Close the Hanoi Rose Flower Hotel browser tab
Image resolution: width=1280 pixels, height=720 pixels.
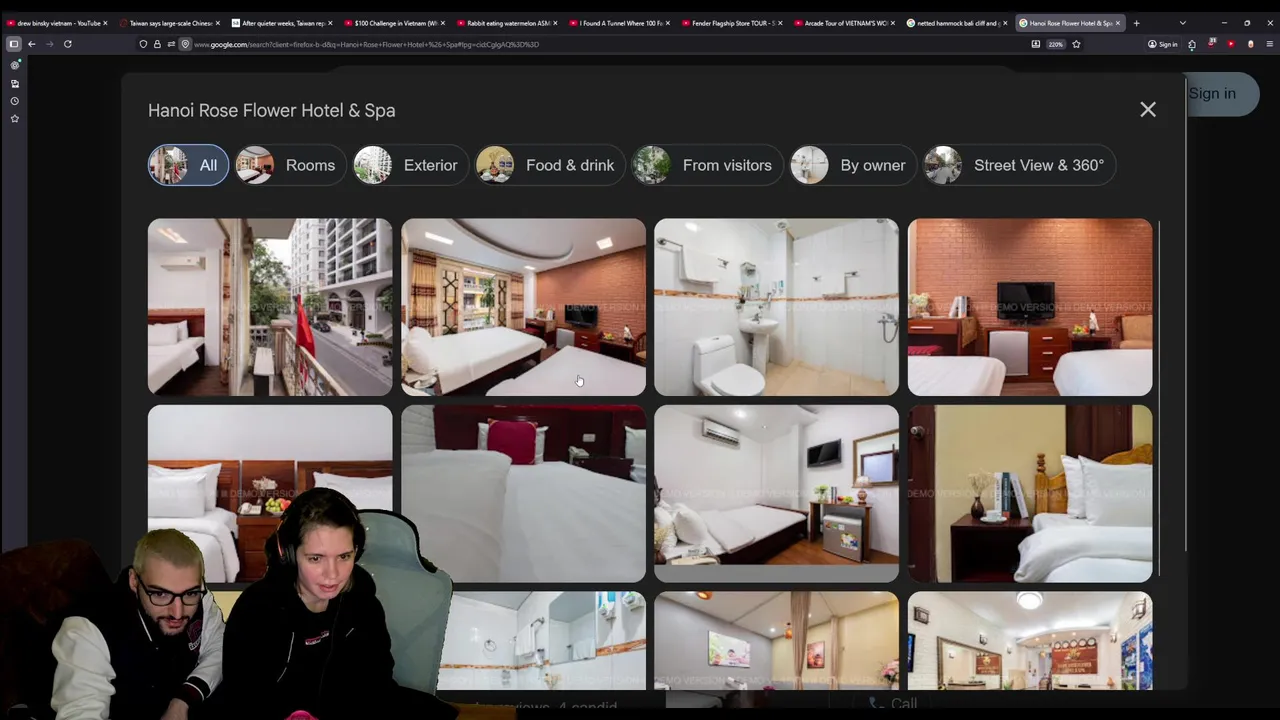coord(1118,23)
